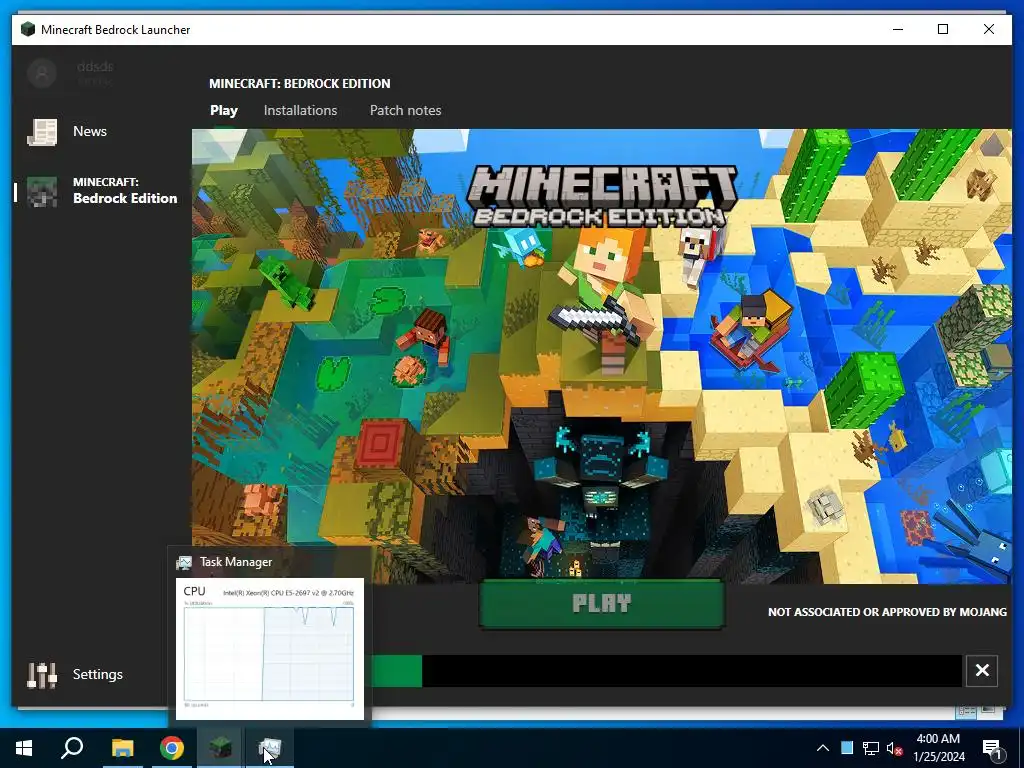
Task: Click the launcher title bar cube icon
Action: tap(27, 29)
